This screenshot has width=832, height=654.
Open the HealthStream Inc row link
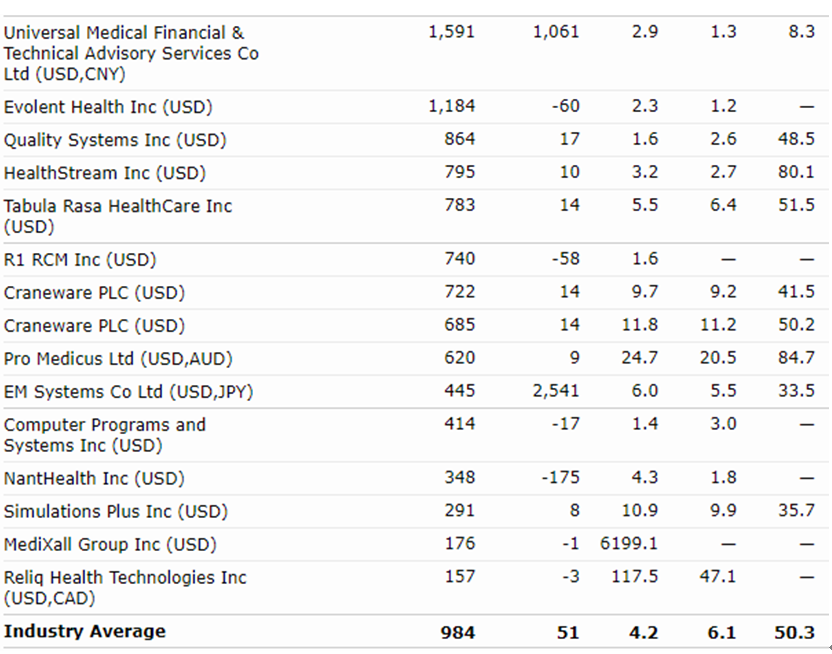(104, 173)
